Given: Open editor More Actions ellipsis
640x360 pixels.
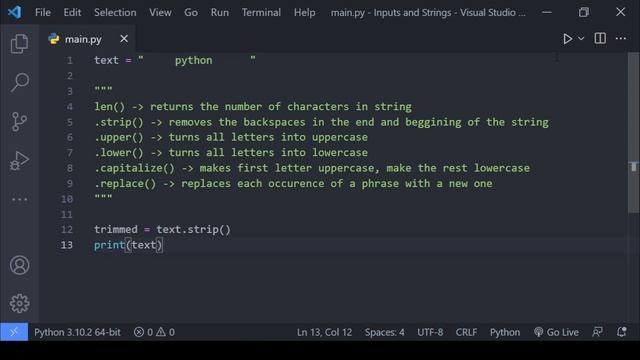Looking at the screenshot, I should 621,38.
